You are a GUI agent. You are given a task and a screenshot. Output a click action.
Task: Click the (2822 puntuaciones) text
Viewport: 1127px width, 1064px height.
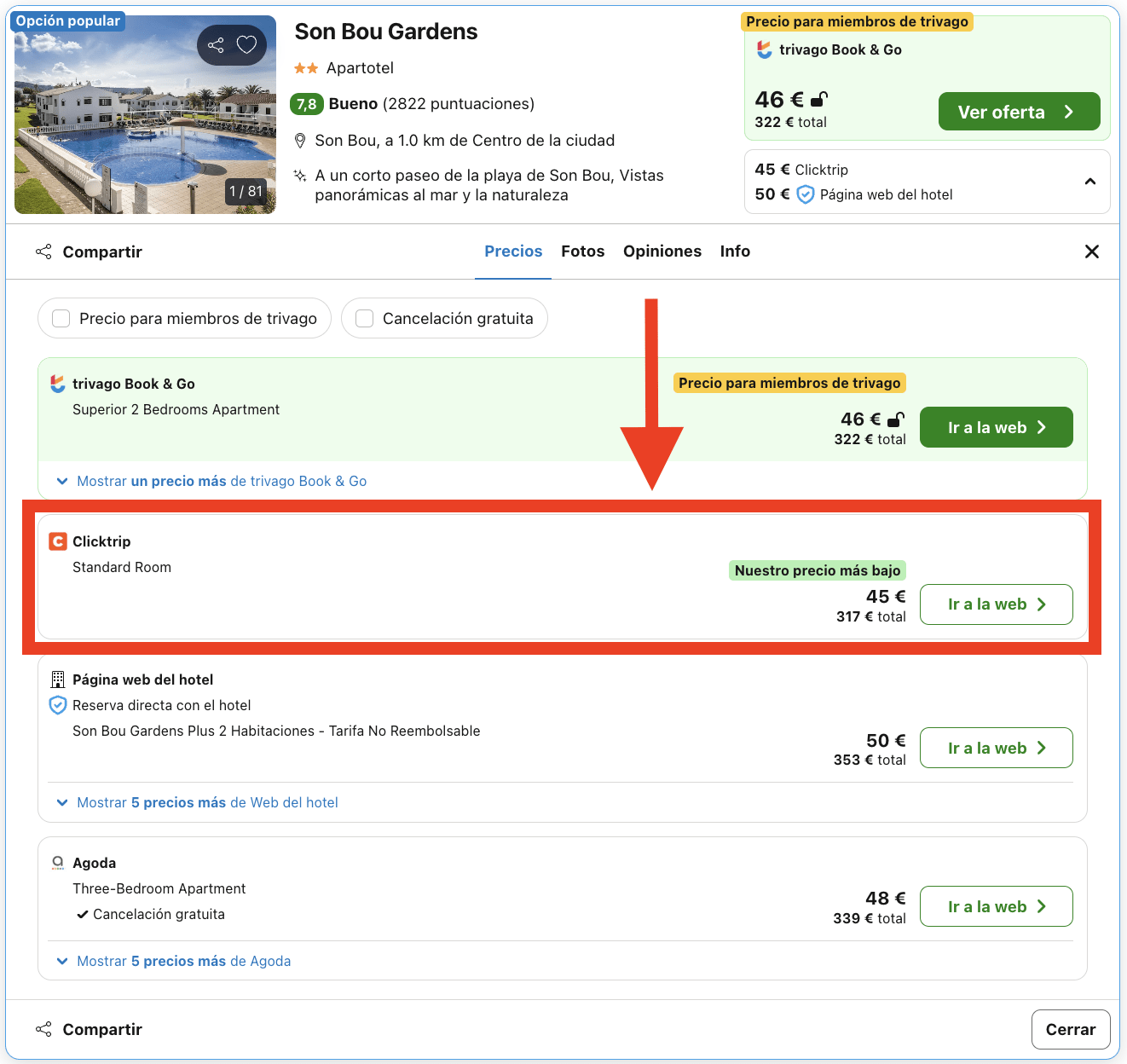click(x=459, y=104)
